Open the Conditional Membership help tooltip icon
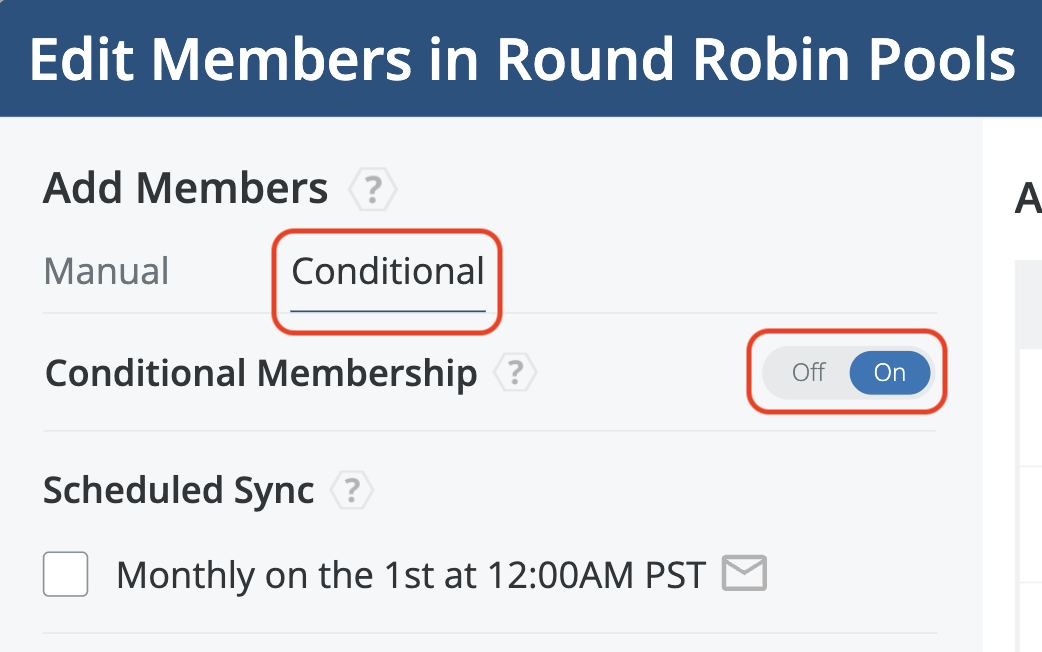The width and height of the screenshot is (1042, 652). [514, 373]
